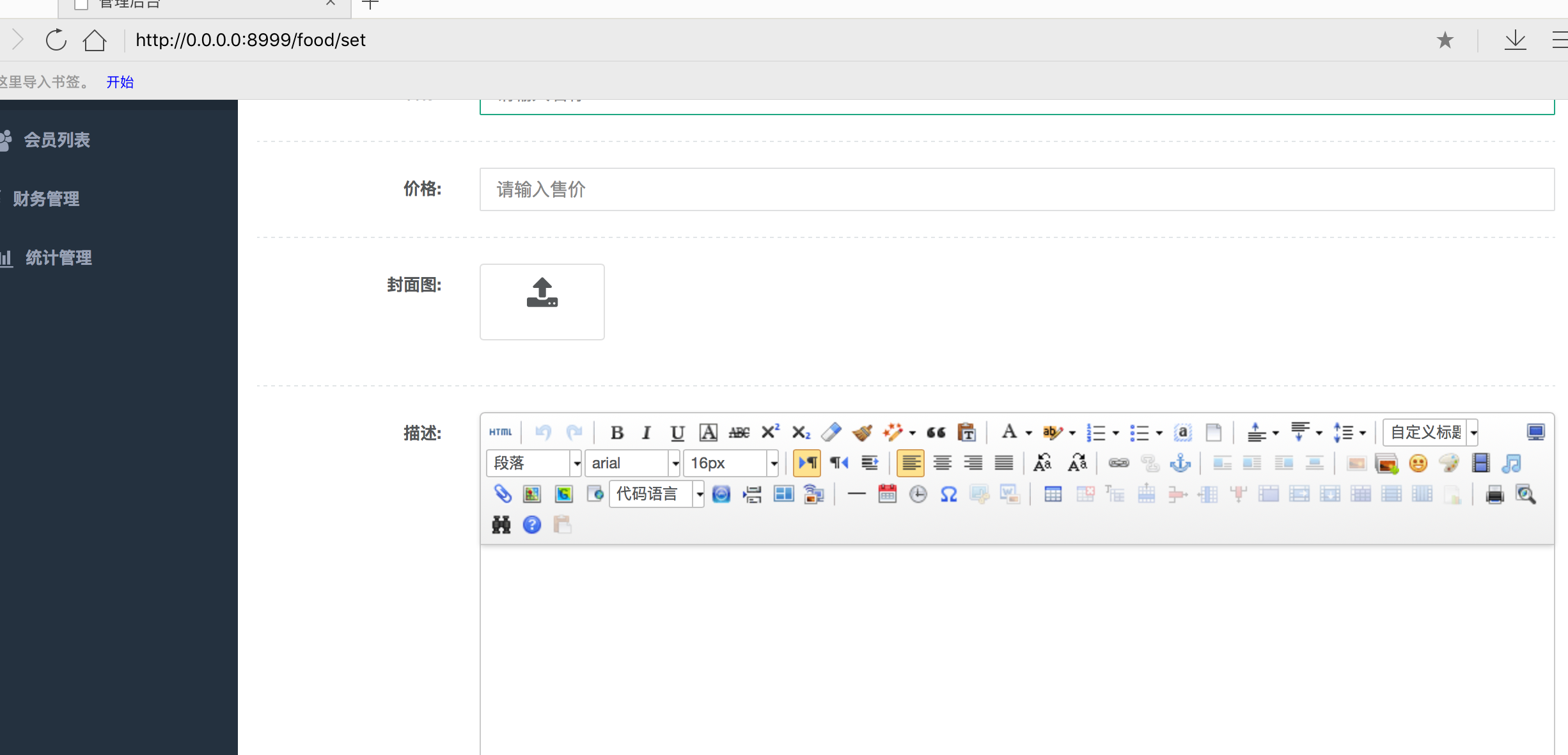The height and width of the screenshot is (755, 1568).
Task: Click the blockquote icon
Action: click(936, 433)
